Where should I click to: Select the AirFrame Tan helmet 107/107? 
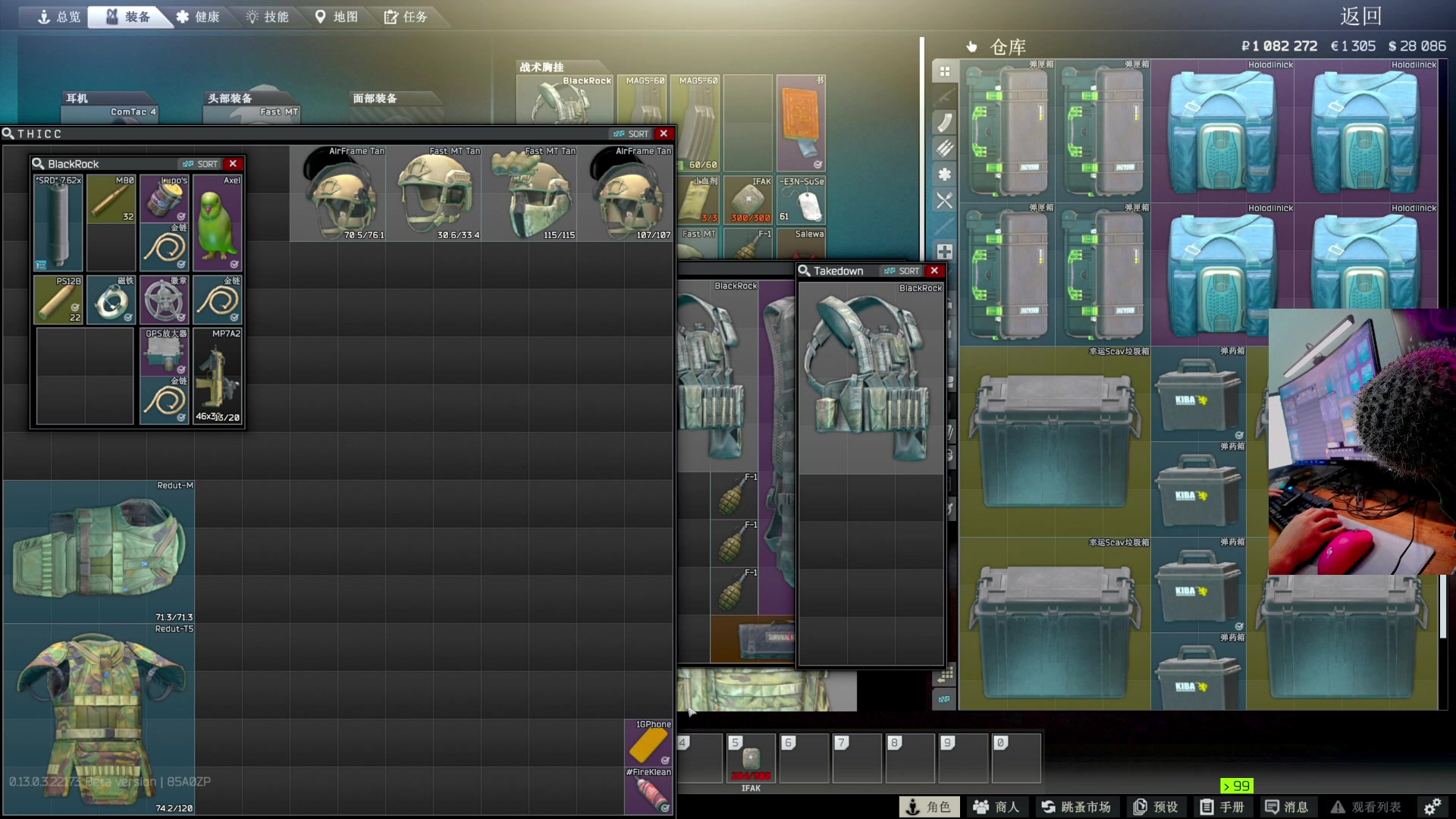pyautogui.click(x=625, y=193)
